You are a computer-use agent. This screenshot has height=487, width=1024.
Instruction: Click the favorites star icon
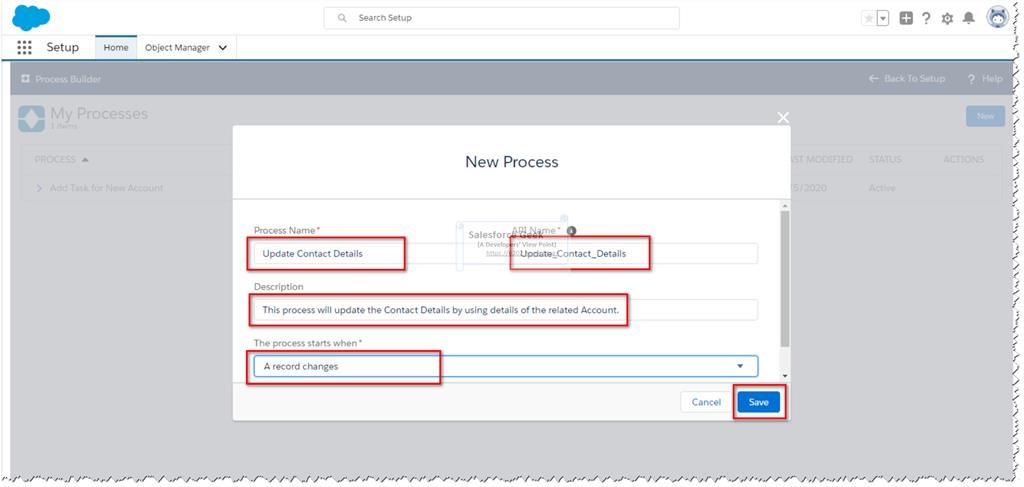pos(869,19)
